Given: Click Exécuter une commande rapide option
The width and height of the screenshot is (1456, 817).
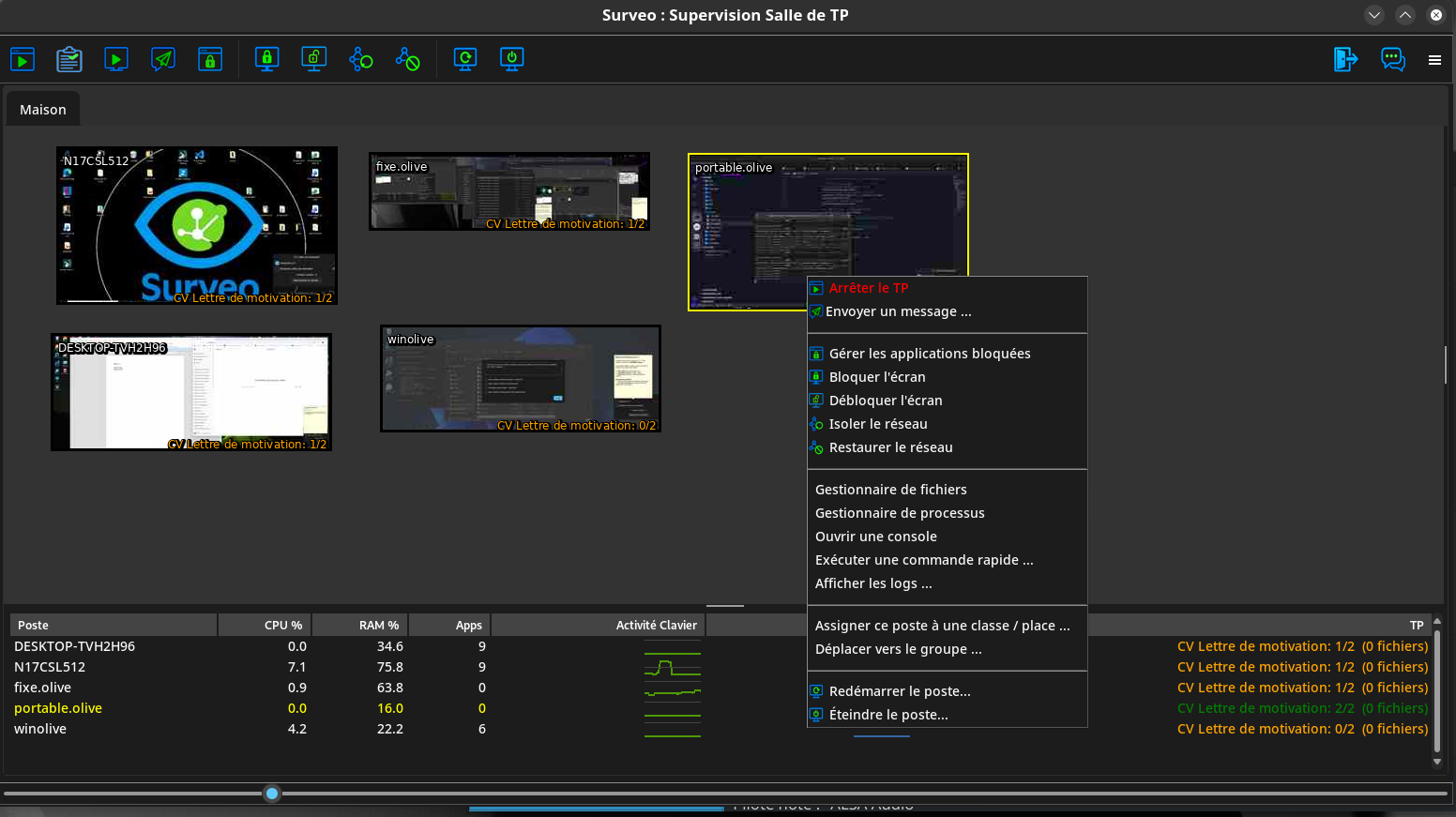Looking at the screenshot, I should point(924,559).
